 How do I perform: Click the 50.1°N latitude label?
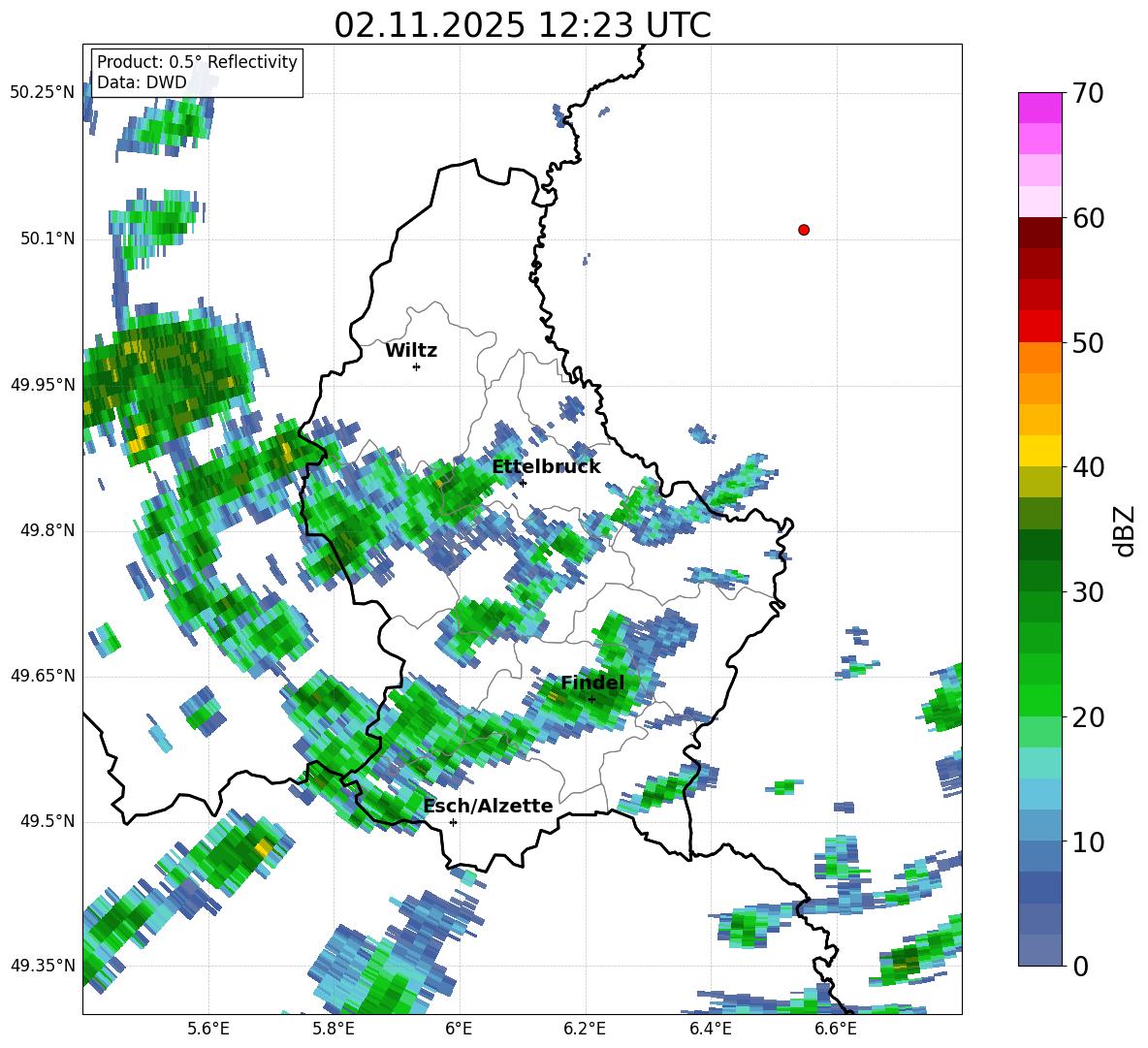point(48,238)
